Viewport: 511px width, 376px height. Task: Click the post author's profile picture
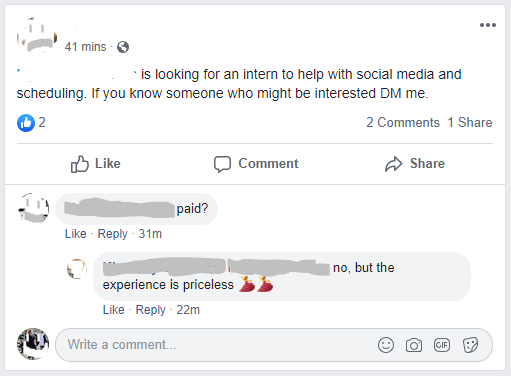(37, 35)
